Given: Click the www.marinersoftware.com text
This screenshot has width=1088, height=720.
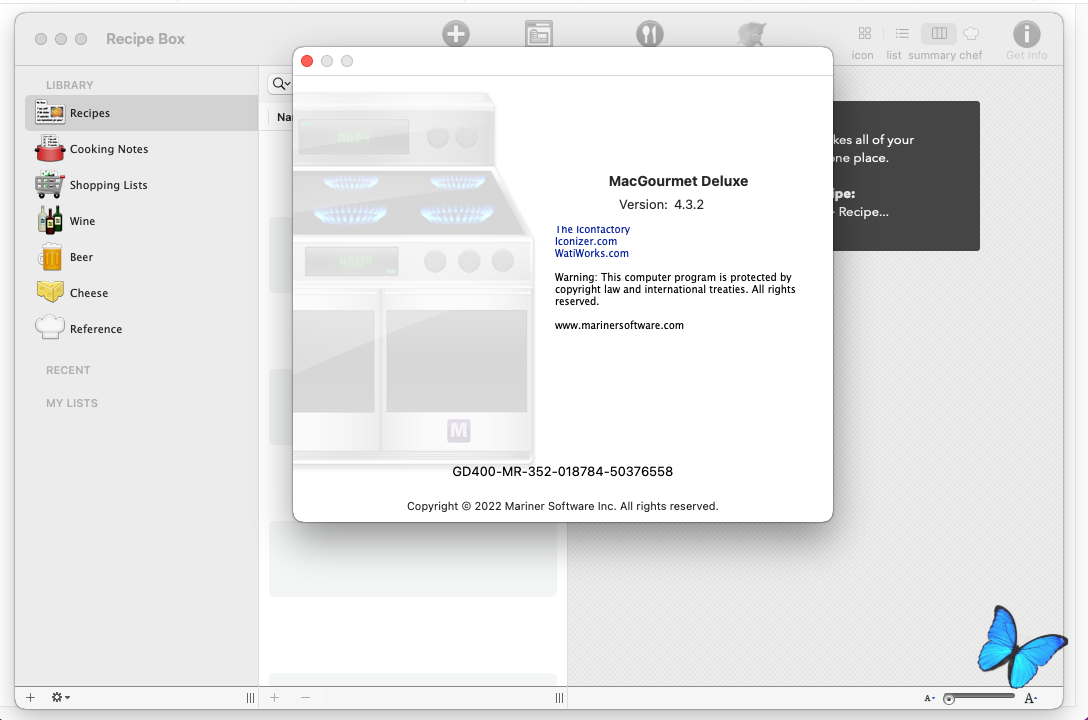Looking at the screenshot, I should tap(619, 325).
